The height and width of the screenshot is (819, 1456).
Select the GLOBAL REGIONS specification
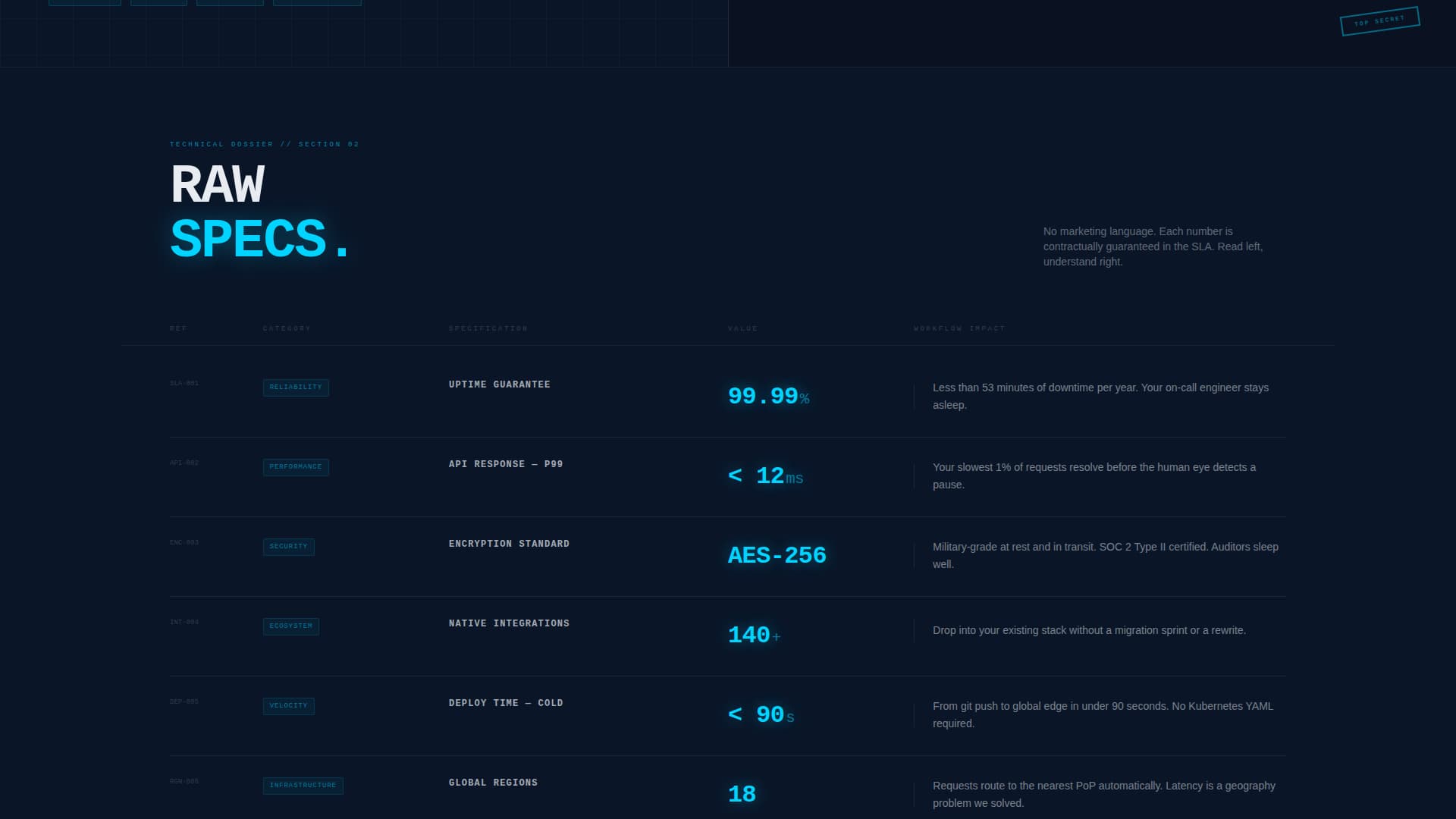pyautogui.click(x=493, y=783)
